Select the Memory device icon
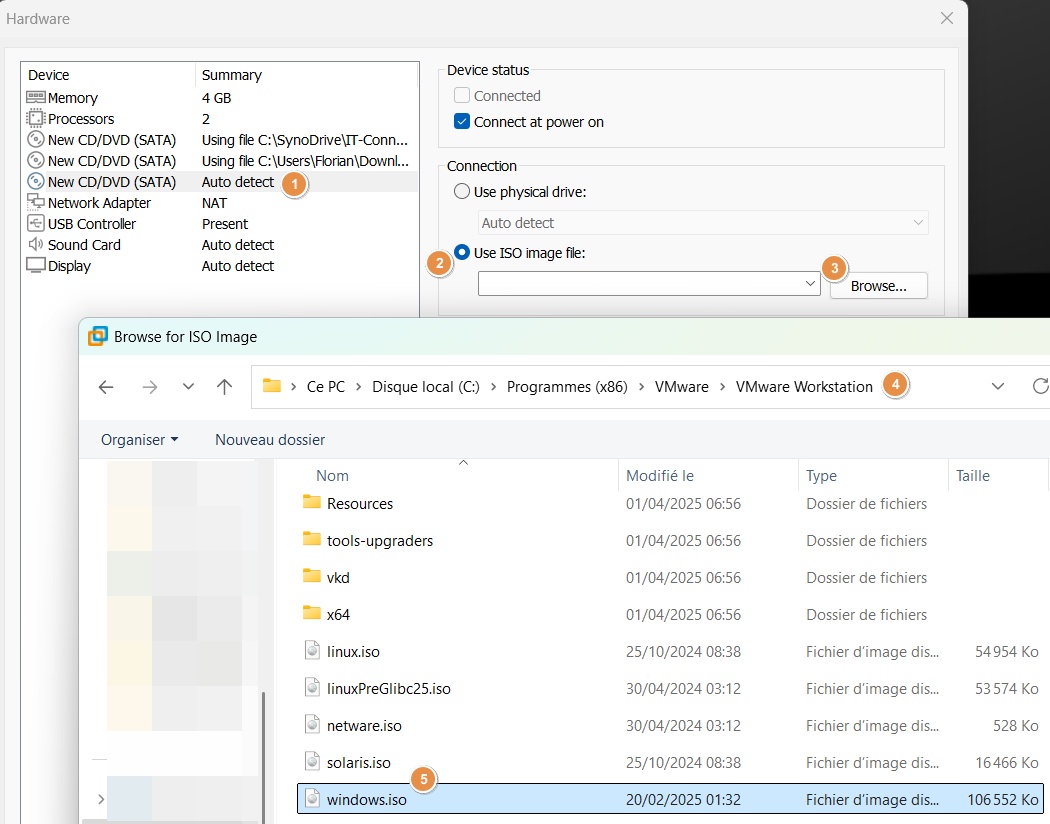1050x824 pixels. 37,97
